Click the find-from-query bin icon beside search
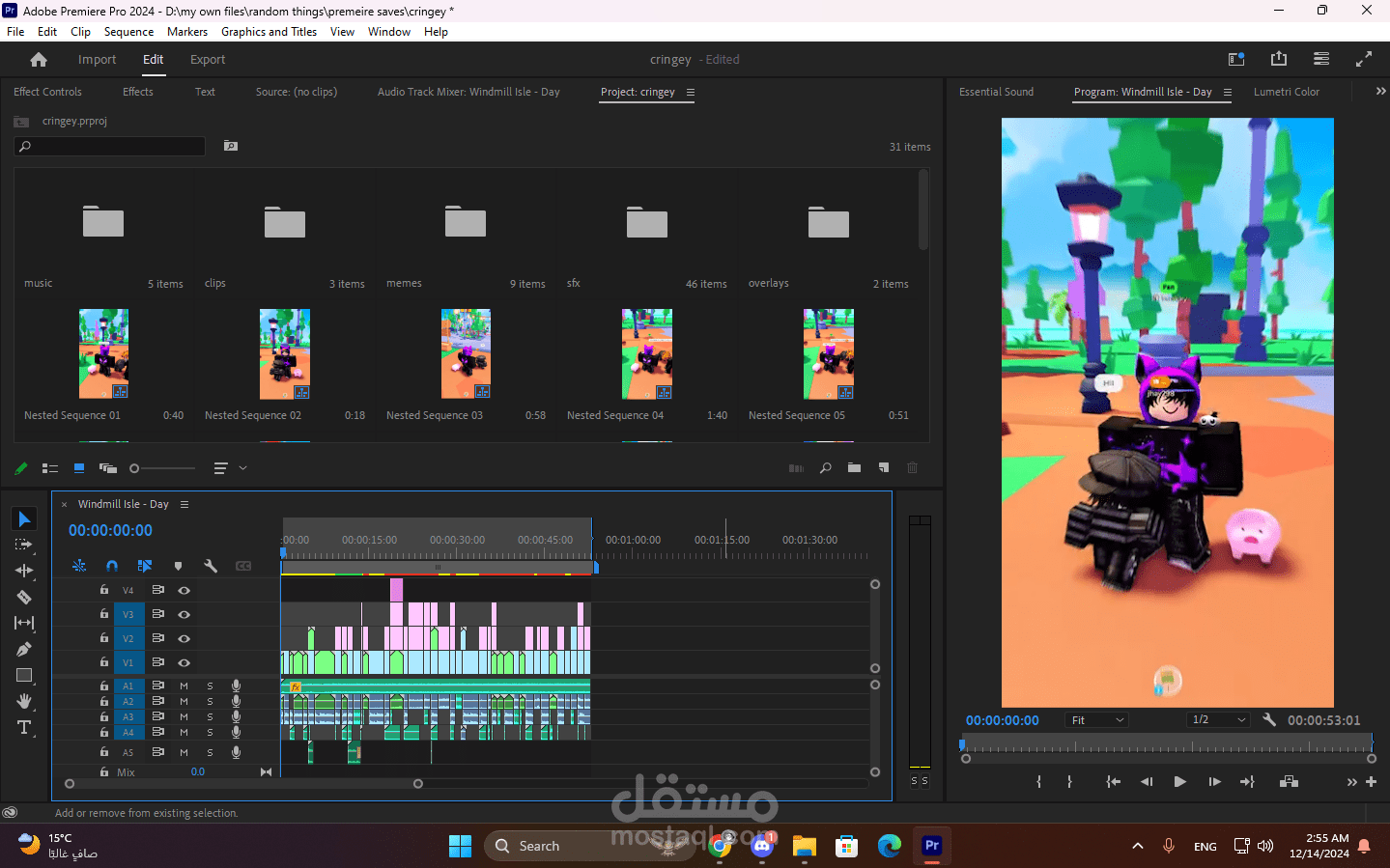The image size is (1390, 868). pyautogui.click(x=231, y=146)
